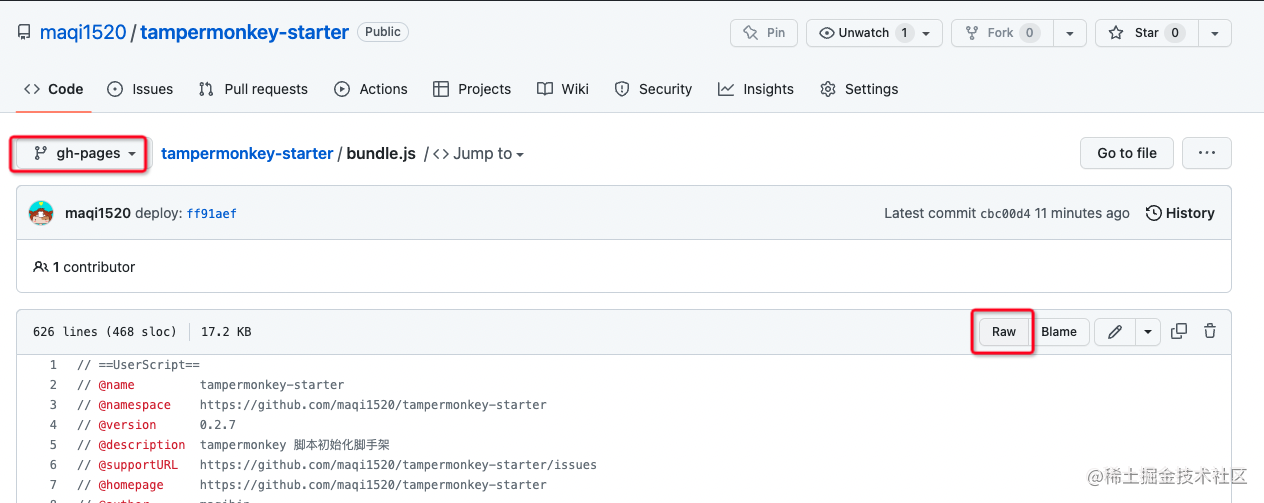View the Raw file
Screen dimensions: 1264x503
point(1004,332)
